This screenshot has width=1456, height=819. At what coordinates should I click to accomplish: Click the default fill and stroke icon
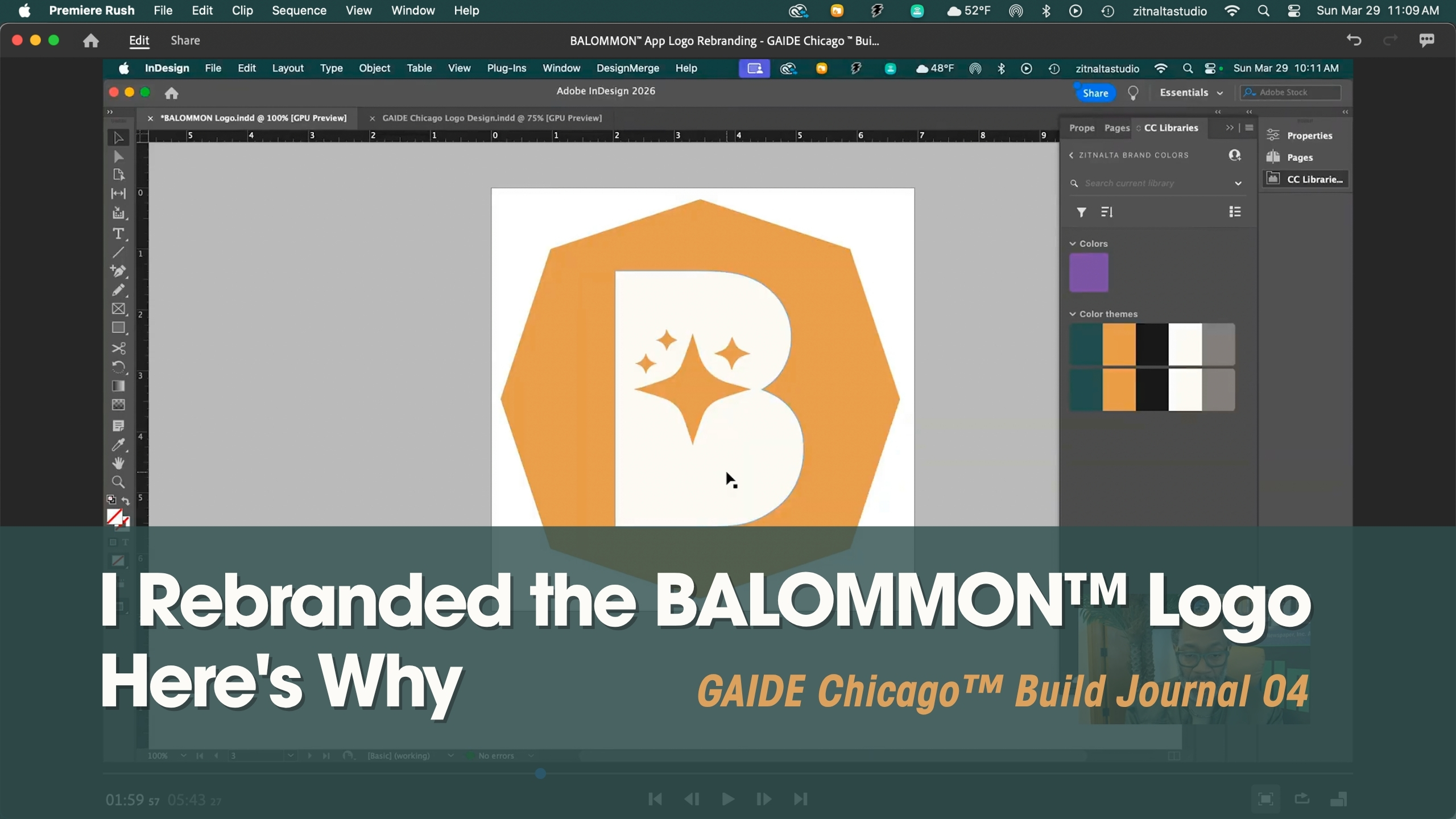[111, 500]
